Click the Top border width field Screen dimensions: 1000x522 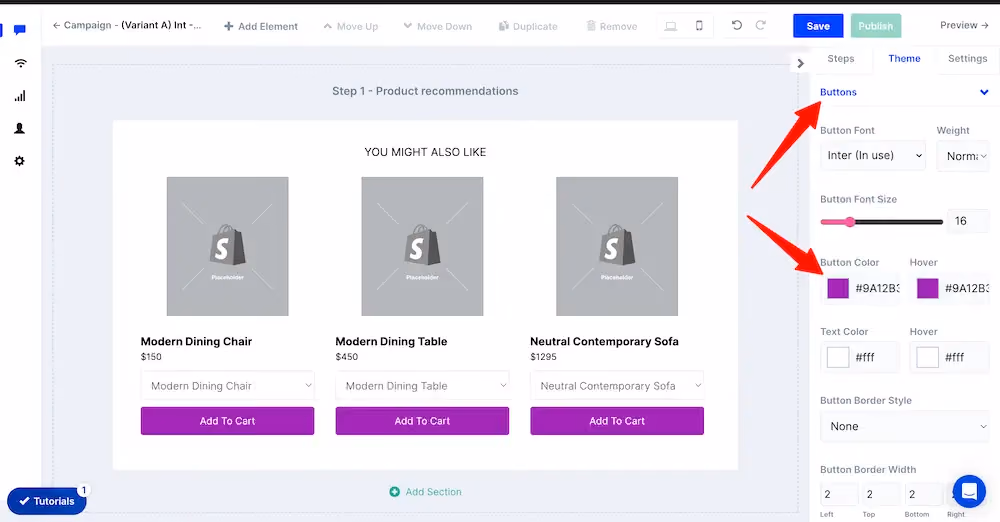pos(881,495)
